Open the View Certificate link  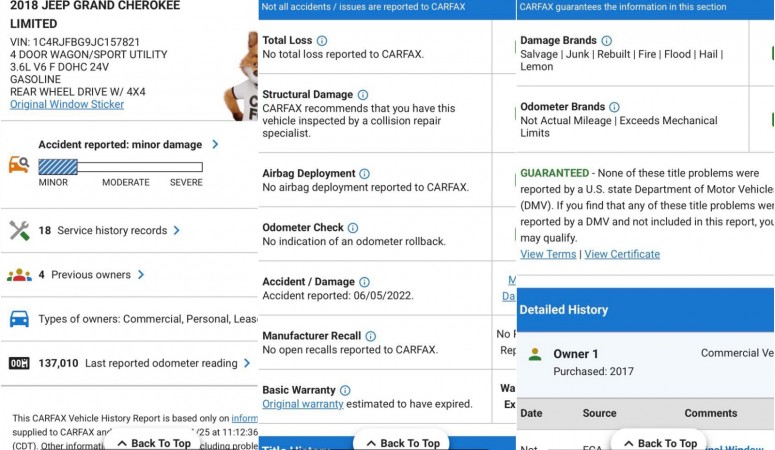tap(622, 254)
